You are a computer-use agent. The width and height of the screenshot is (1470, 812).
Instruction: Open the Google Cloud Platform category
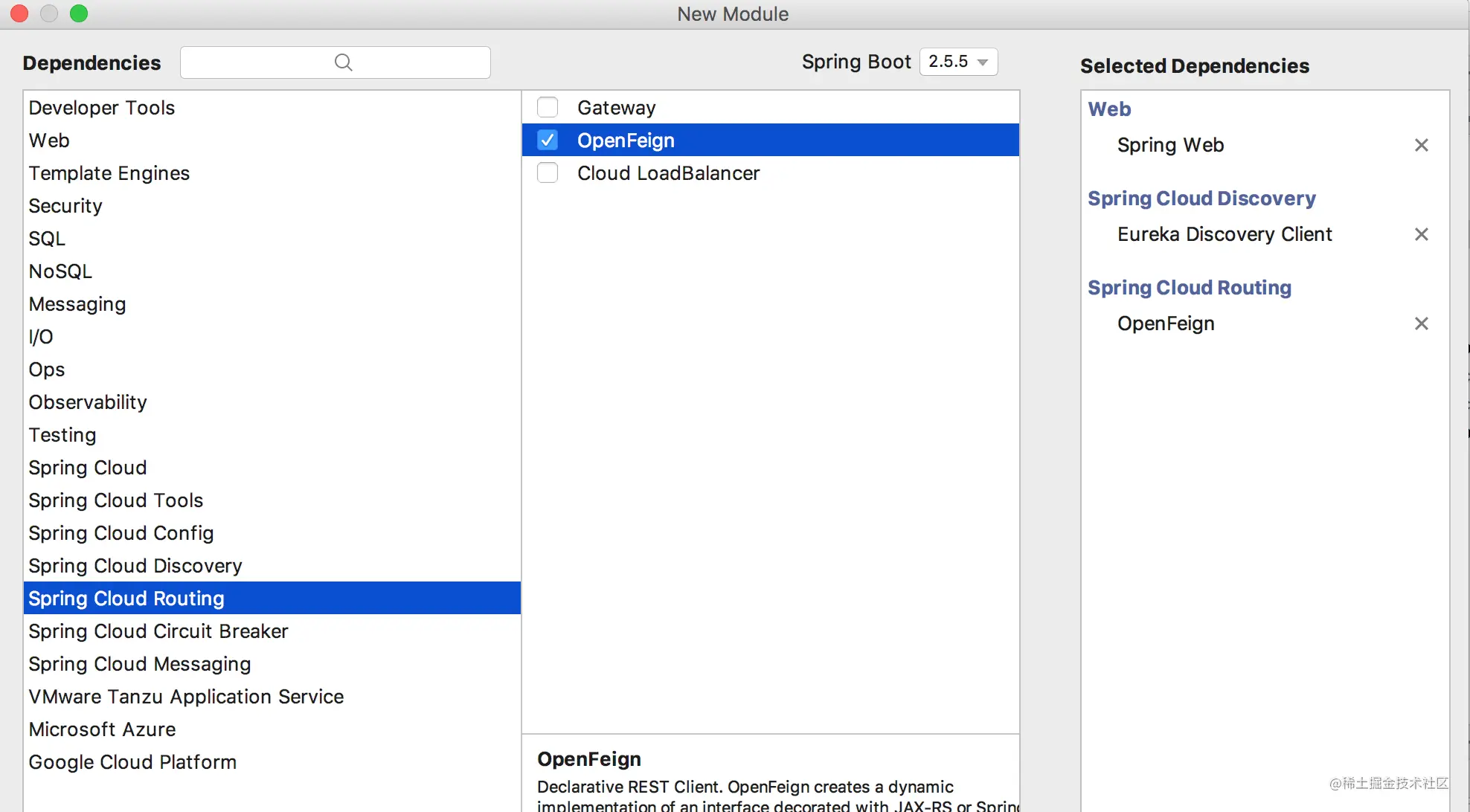point(272,762)
